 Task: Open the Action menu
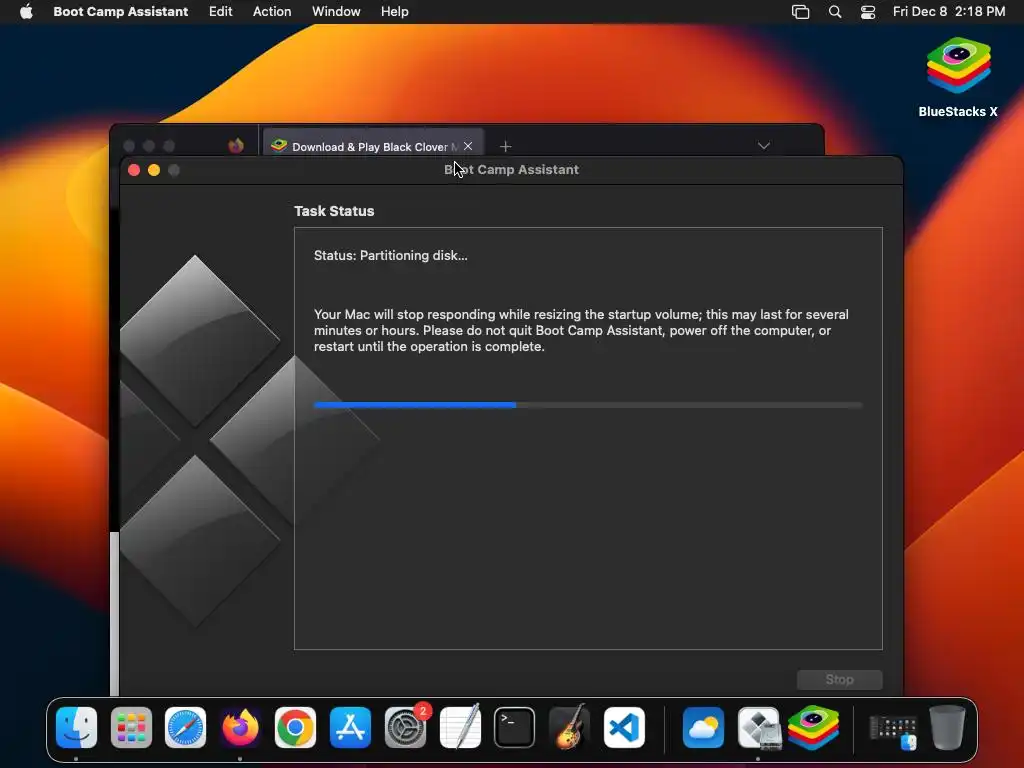tap(272, 12)
